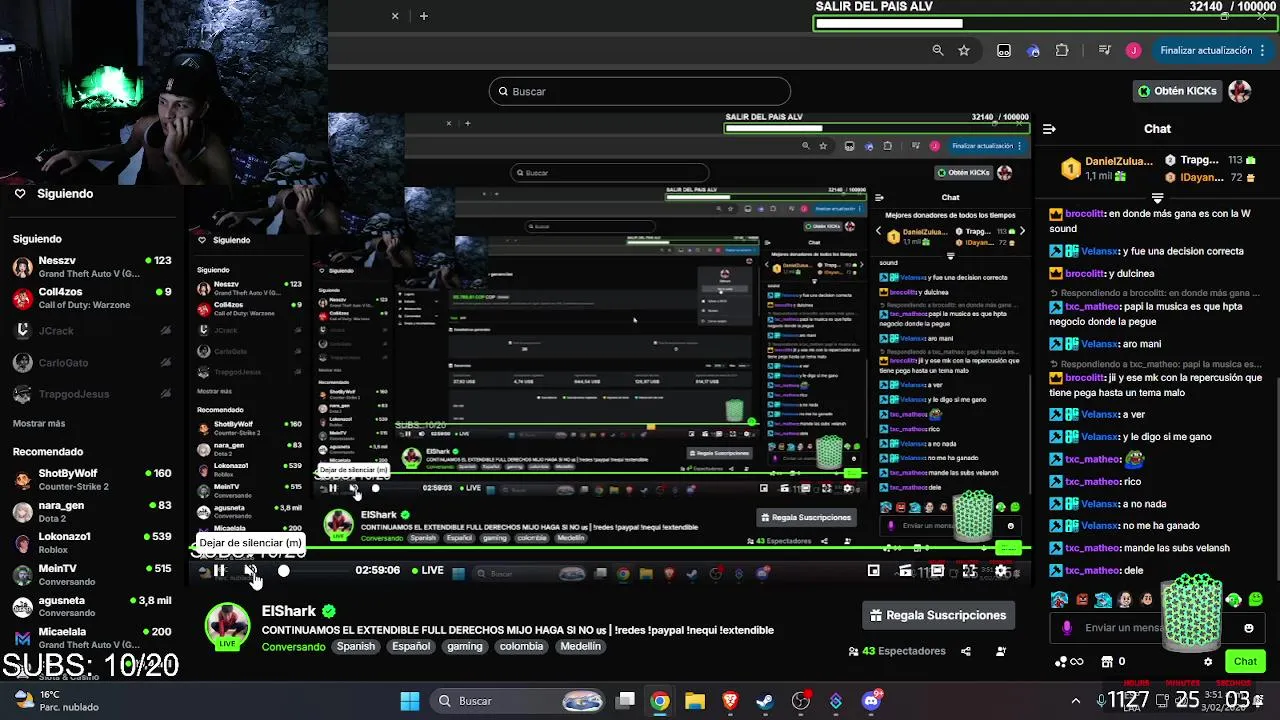This screenshot has width=1280, height=720.
Task: Click the ElShark LIVE profile picture
Action: tap(228, 625)
